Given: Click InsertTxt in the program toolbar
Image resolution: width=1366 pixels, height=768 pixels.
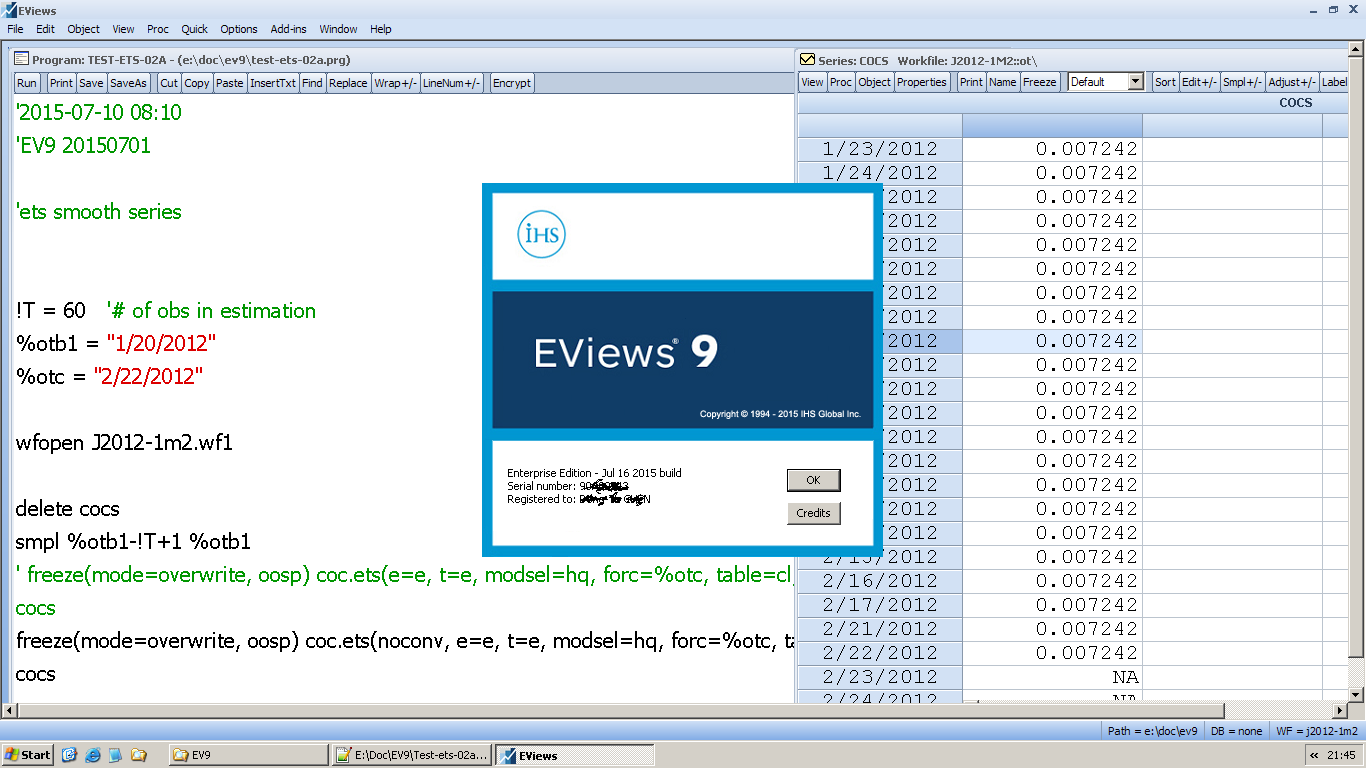Looking at the screenshot, I should (273, 83).
